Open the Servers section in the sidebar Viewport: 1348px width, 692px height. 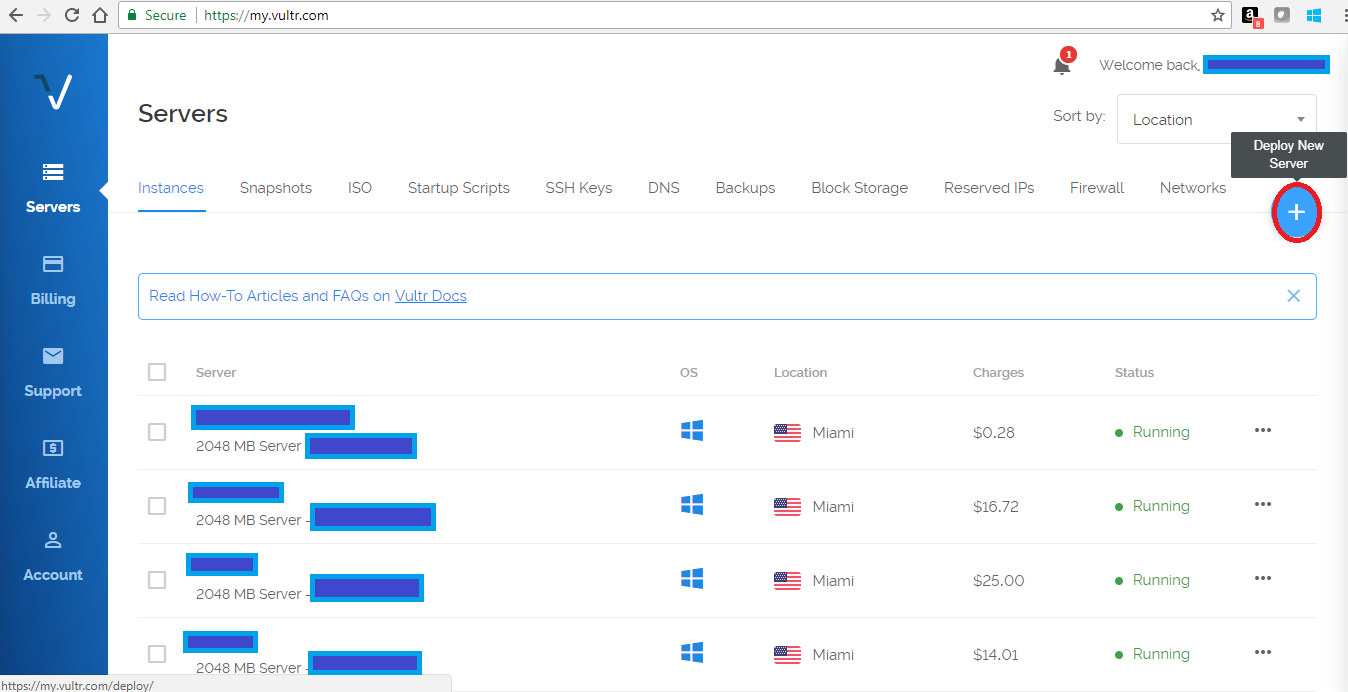[53, 188]
